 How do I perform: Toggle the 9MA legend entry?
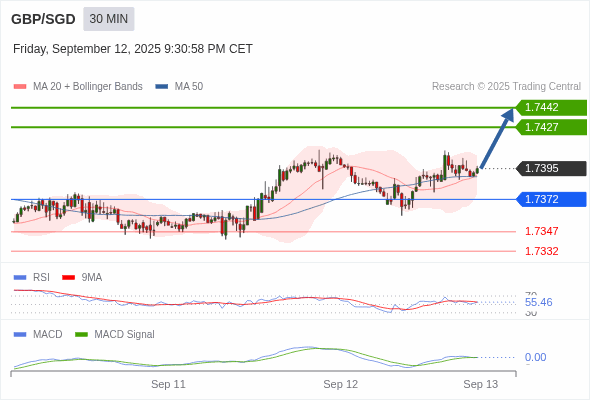(x=82, y=277)
